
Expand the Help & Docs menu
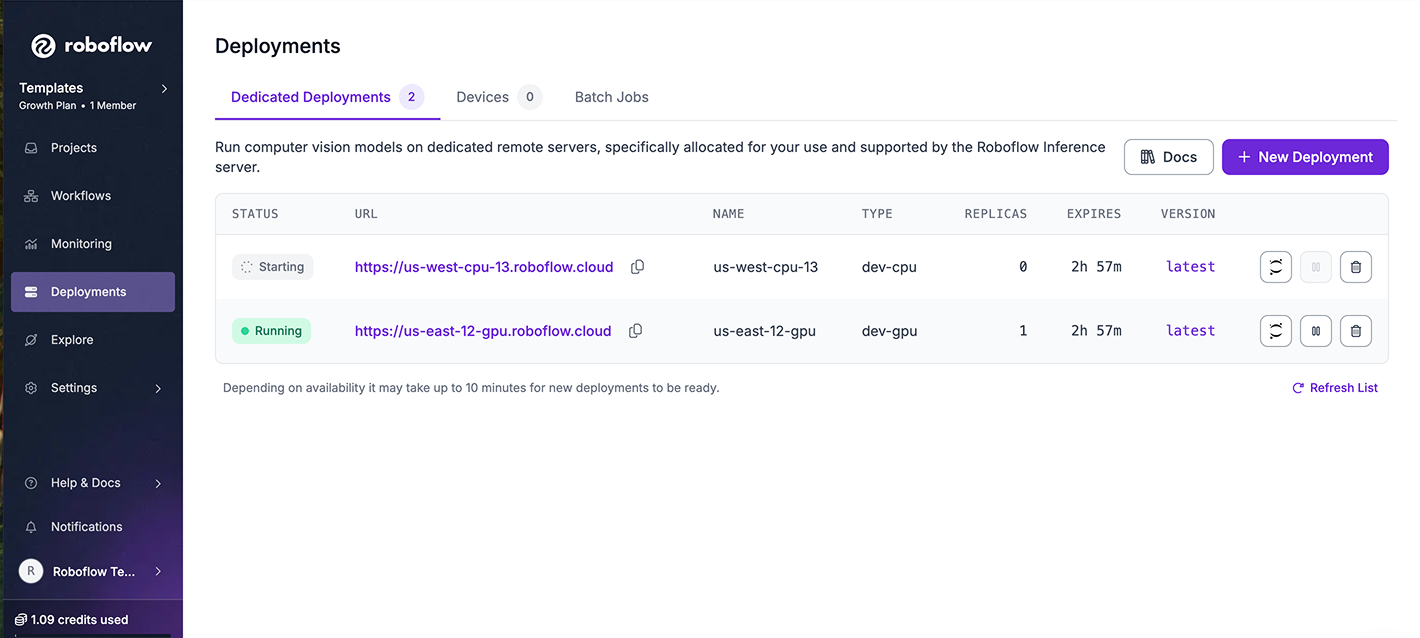click(158, 483)
